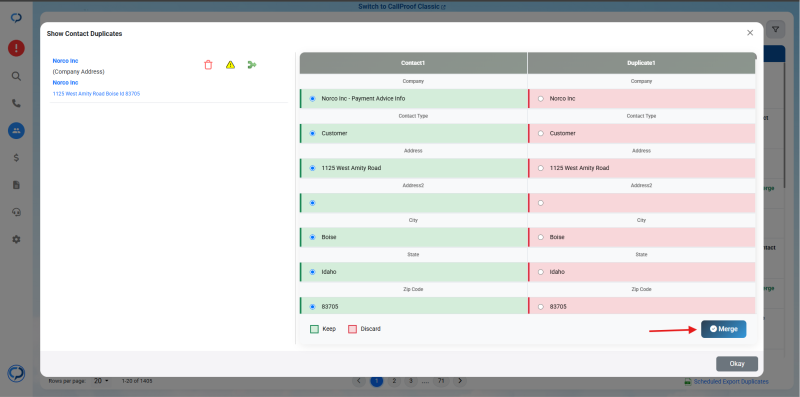The image size is (800, 397).
Task: Close the Show Contact Duplicates dialog
Action: pyautogui.click(x=750, y=33)
